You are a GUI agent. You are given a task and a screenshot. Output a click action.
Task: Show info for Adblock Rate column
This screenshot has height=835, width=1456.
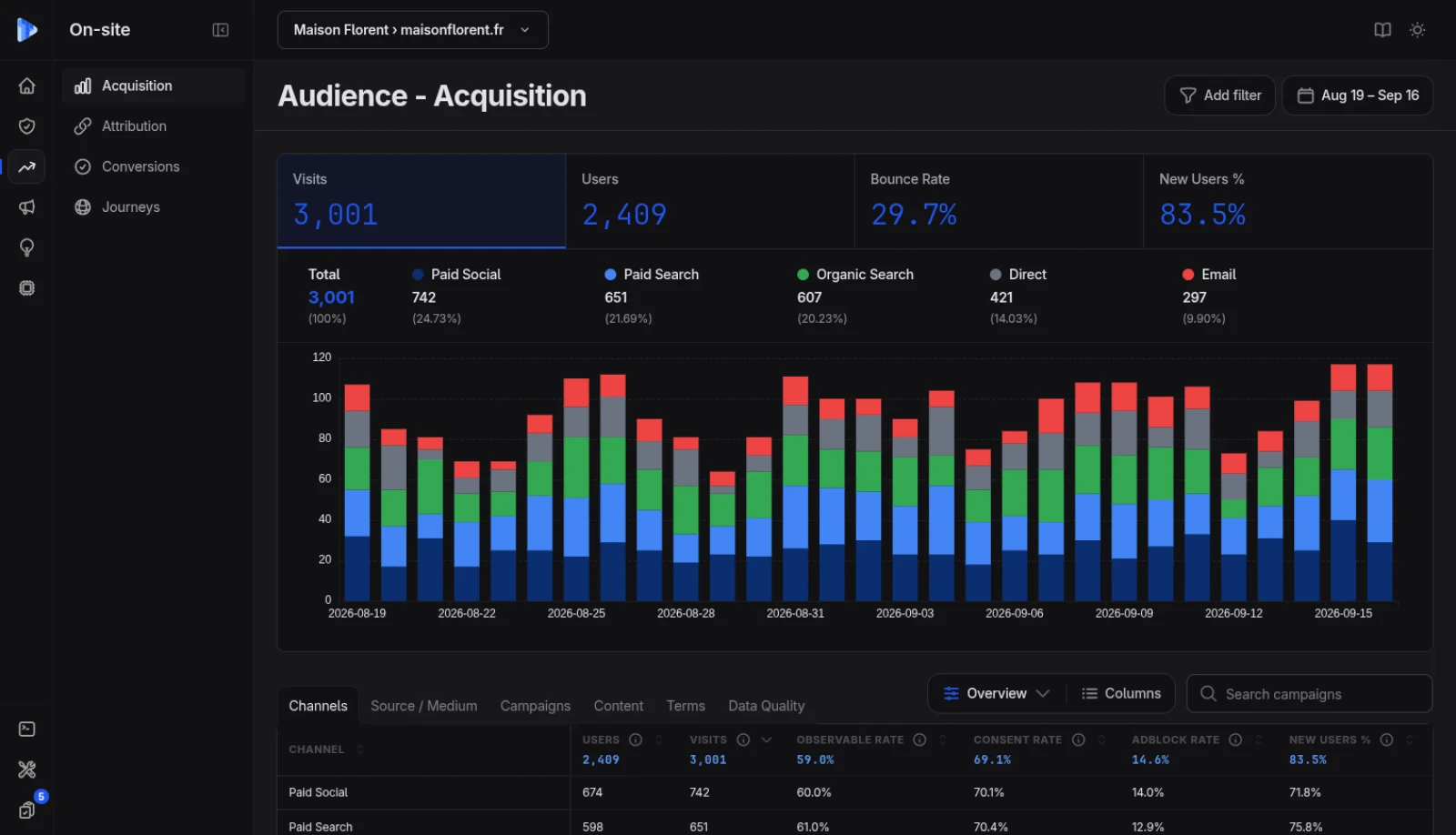tap(1236, 739)
